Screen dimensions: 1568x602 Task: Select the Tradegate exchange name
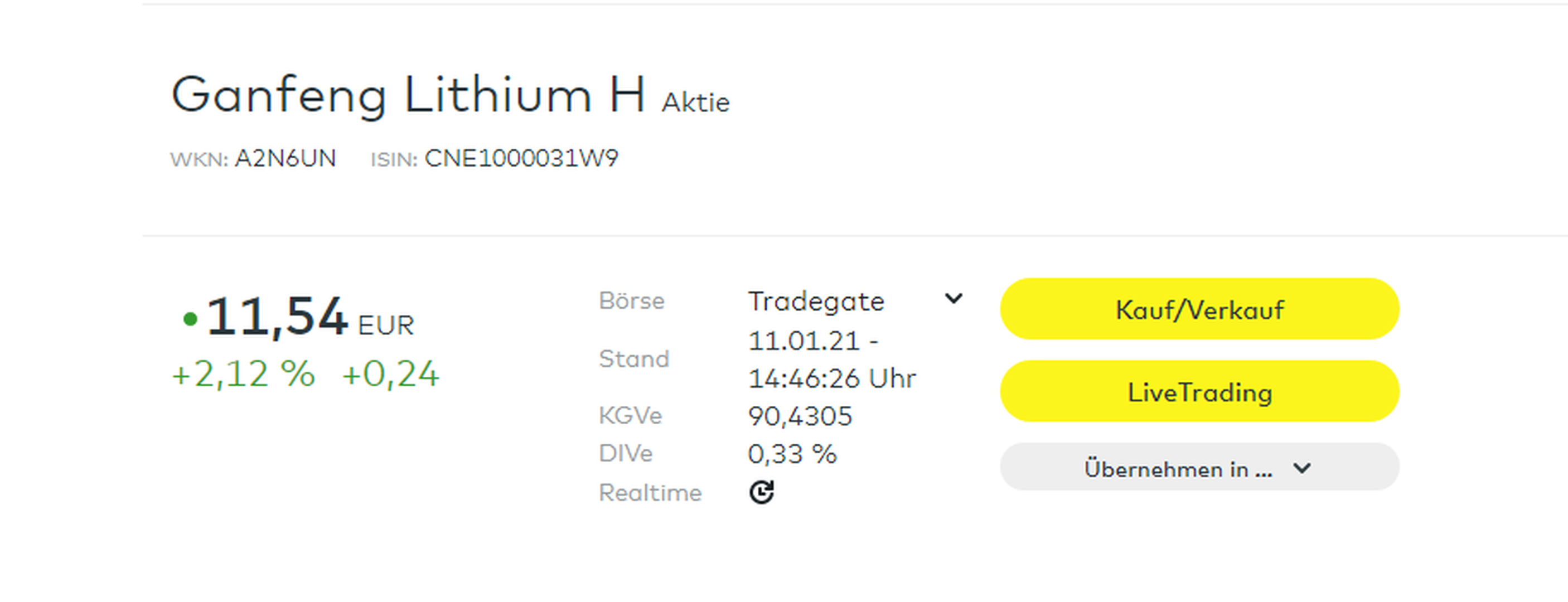[x=816, y=302]
